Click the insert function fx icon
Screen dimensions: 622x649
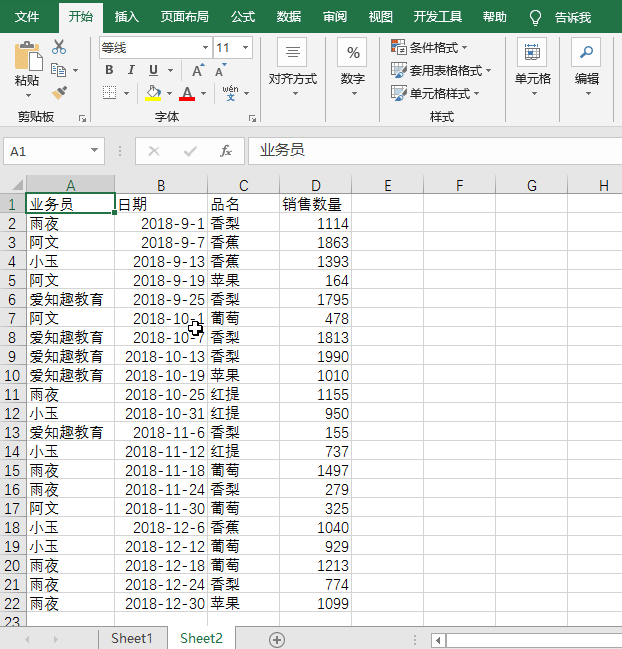[226, 151]
